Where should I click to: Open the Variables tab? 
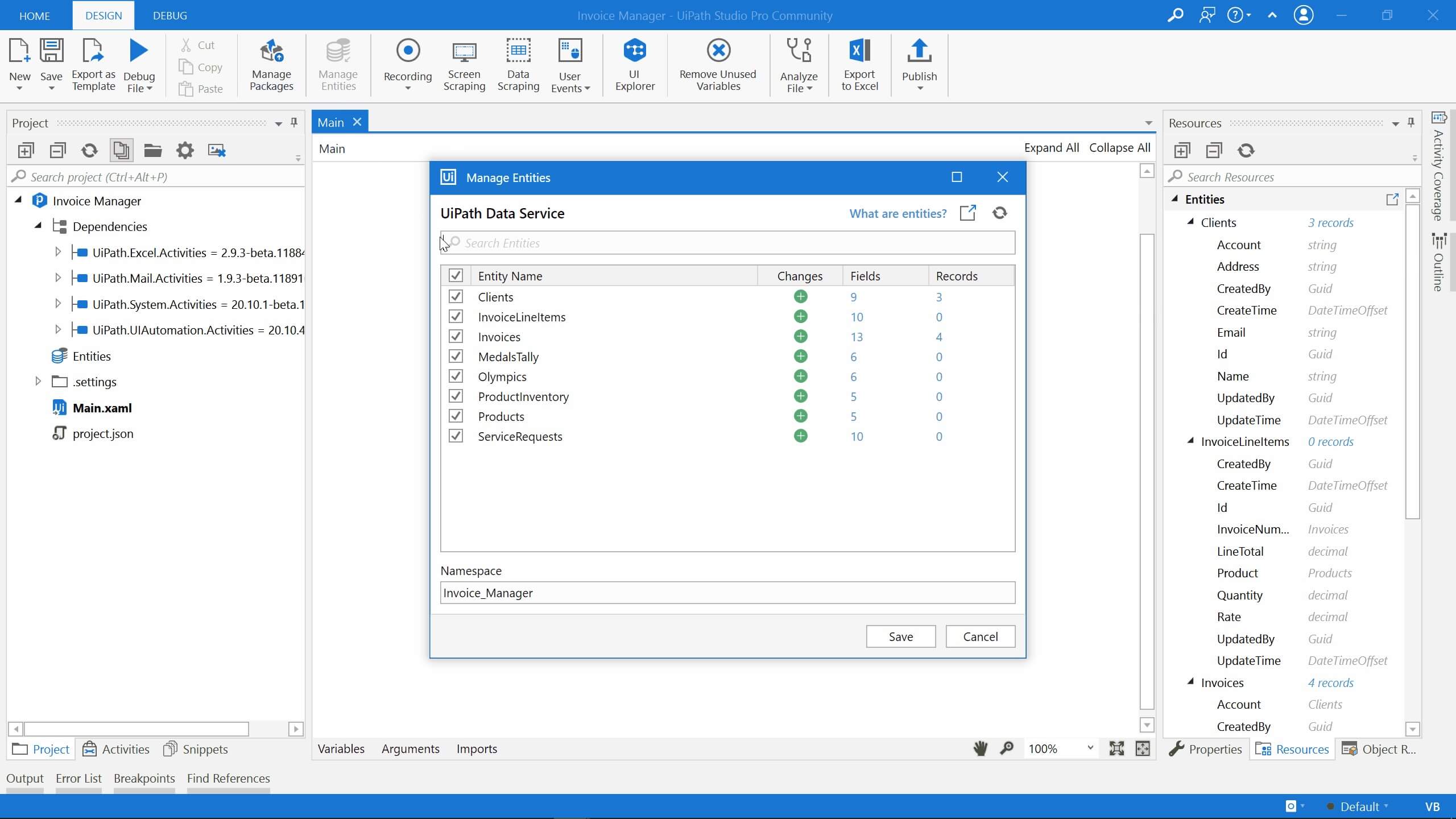(341, 748)
